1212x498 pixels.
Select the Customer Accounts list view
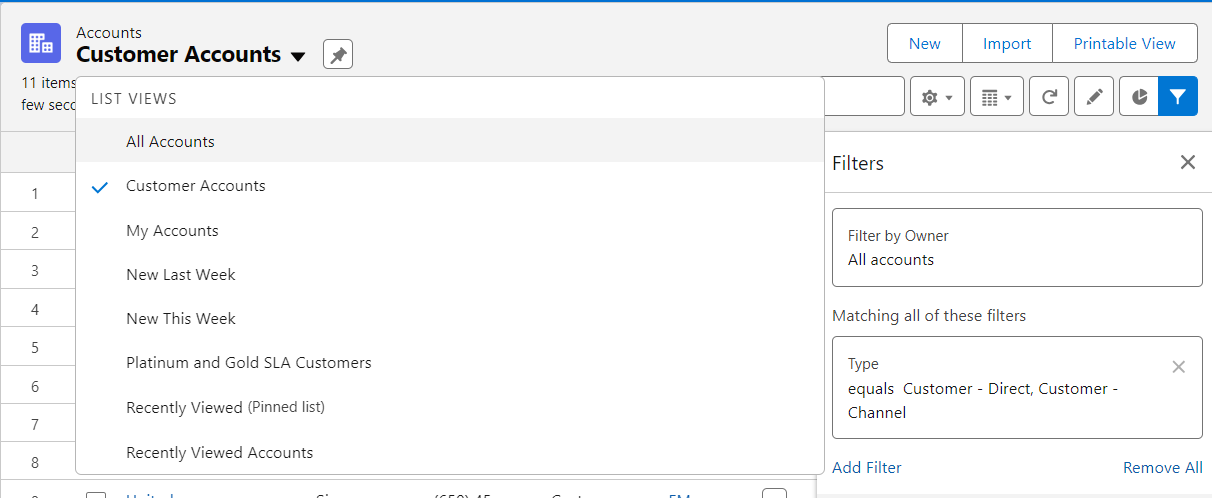coord(450,186)
